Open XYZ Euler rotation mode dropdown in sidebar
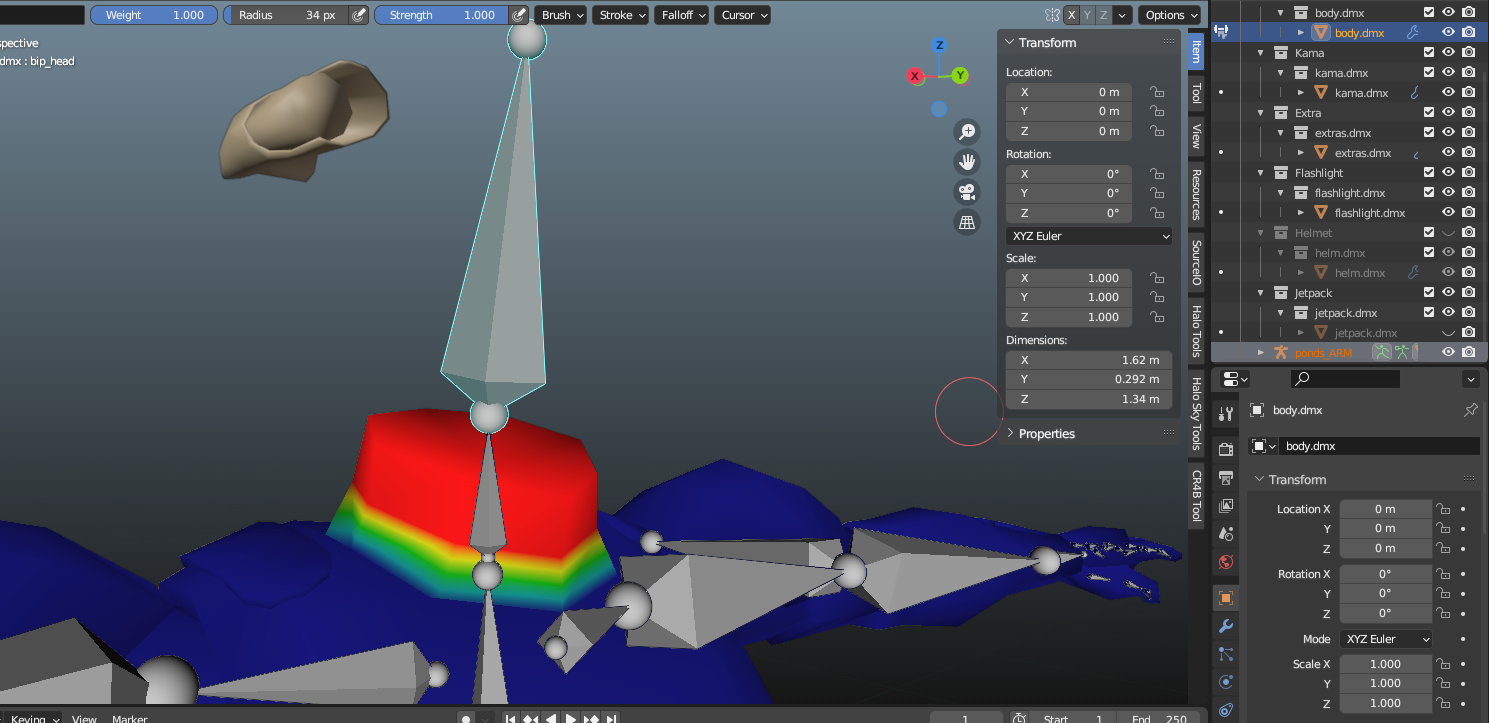The image size is (1489, 723). [1089, 236]
